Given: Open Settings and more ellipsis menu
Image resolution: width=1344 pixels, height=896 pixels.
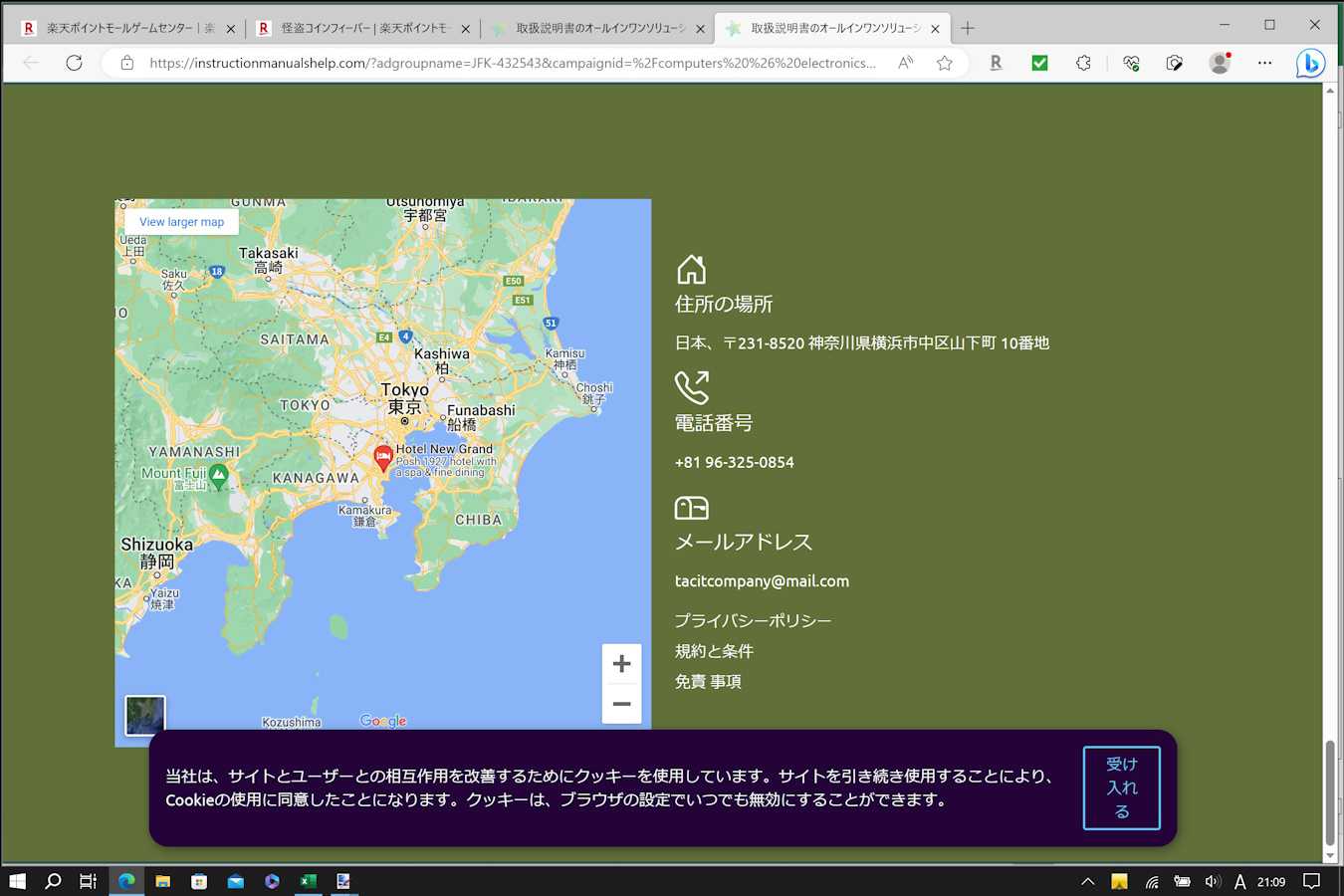Looking at the screenshot, I should (1264, 63).
